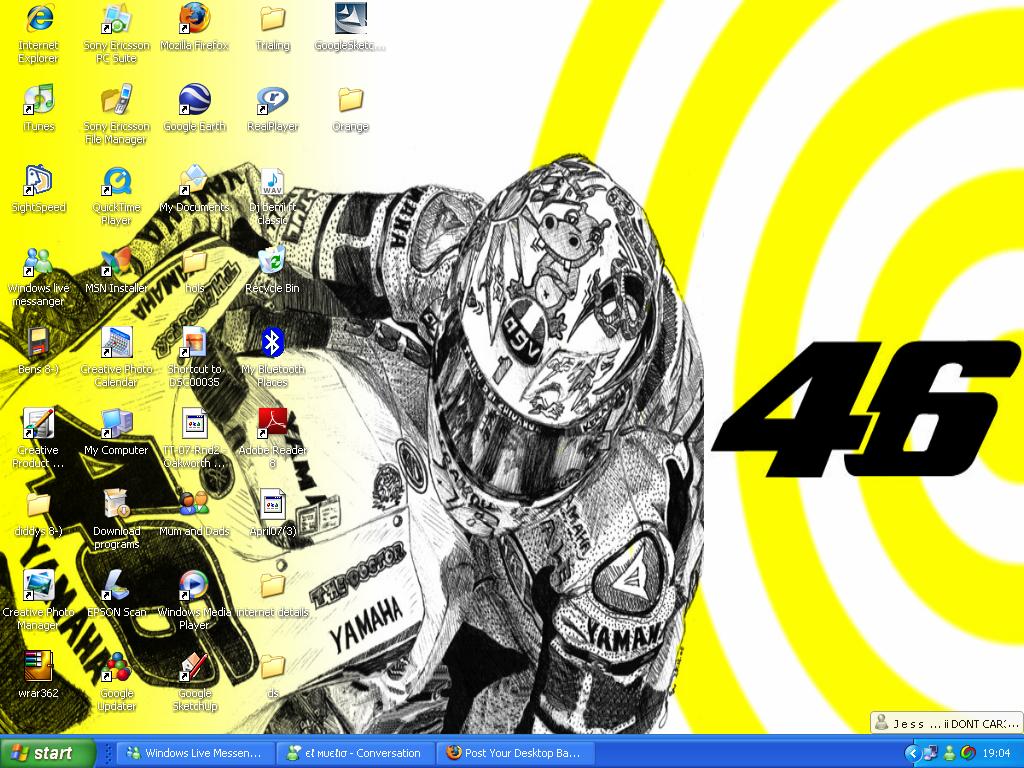Screen dimensions: 1024x768
Task: Select the wrar362 installer icon
Action: click(x=39, y=667)
